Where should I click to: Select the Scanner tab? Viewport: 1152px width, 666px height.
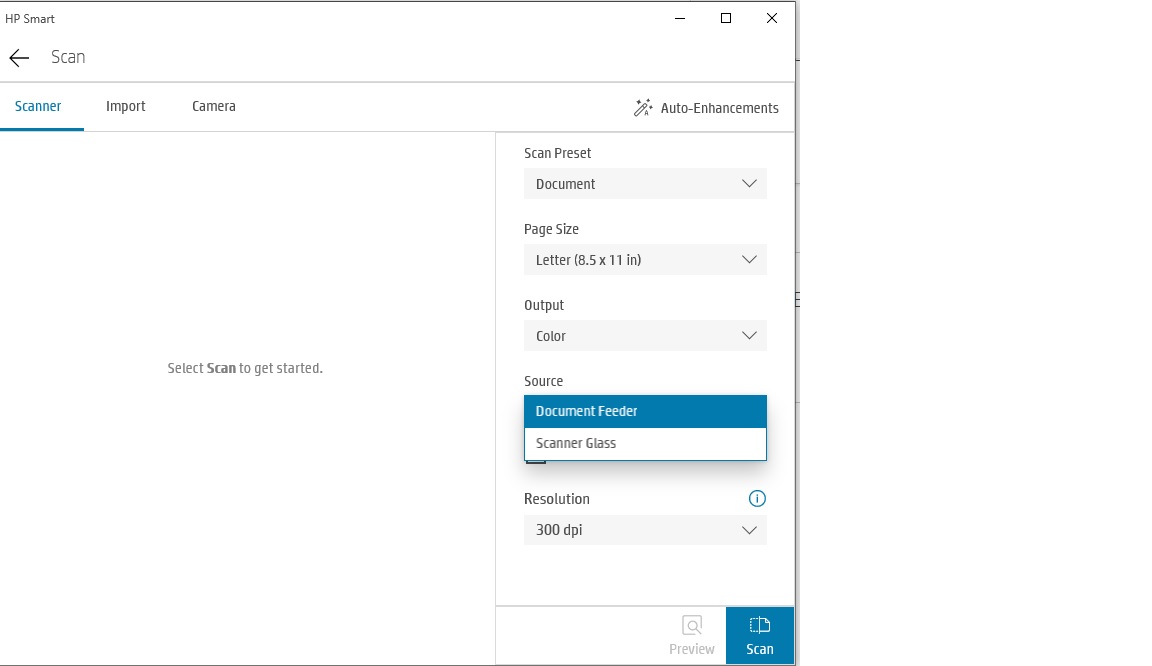coord(38,105)
